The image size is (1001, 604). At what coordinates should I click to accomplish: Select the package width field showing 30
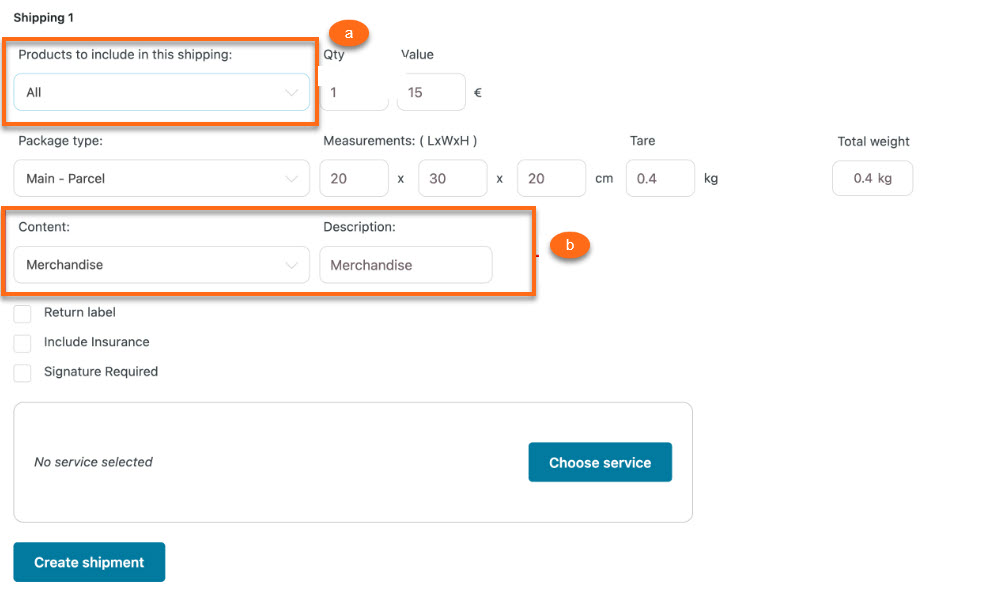pos(452,179)
